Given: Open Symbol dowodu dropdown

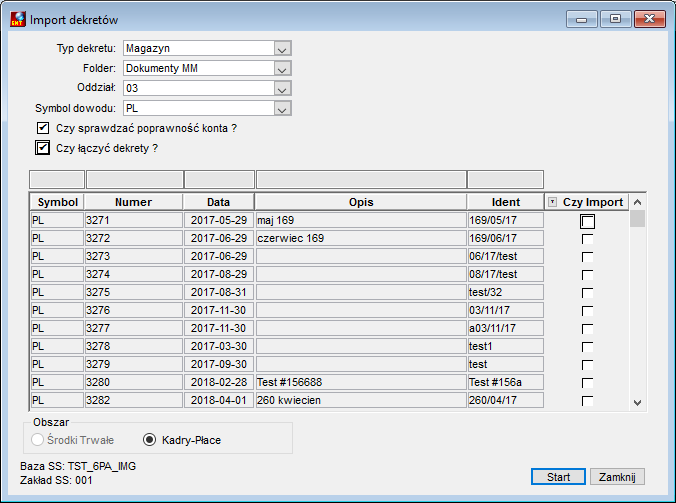Looking at the screenshot, I should coord(282,108).
